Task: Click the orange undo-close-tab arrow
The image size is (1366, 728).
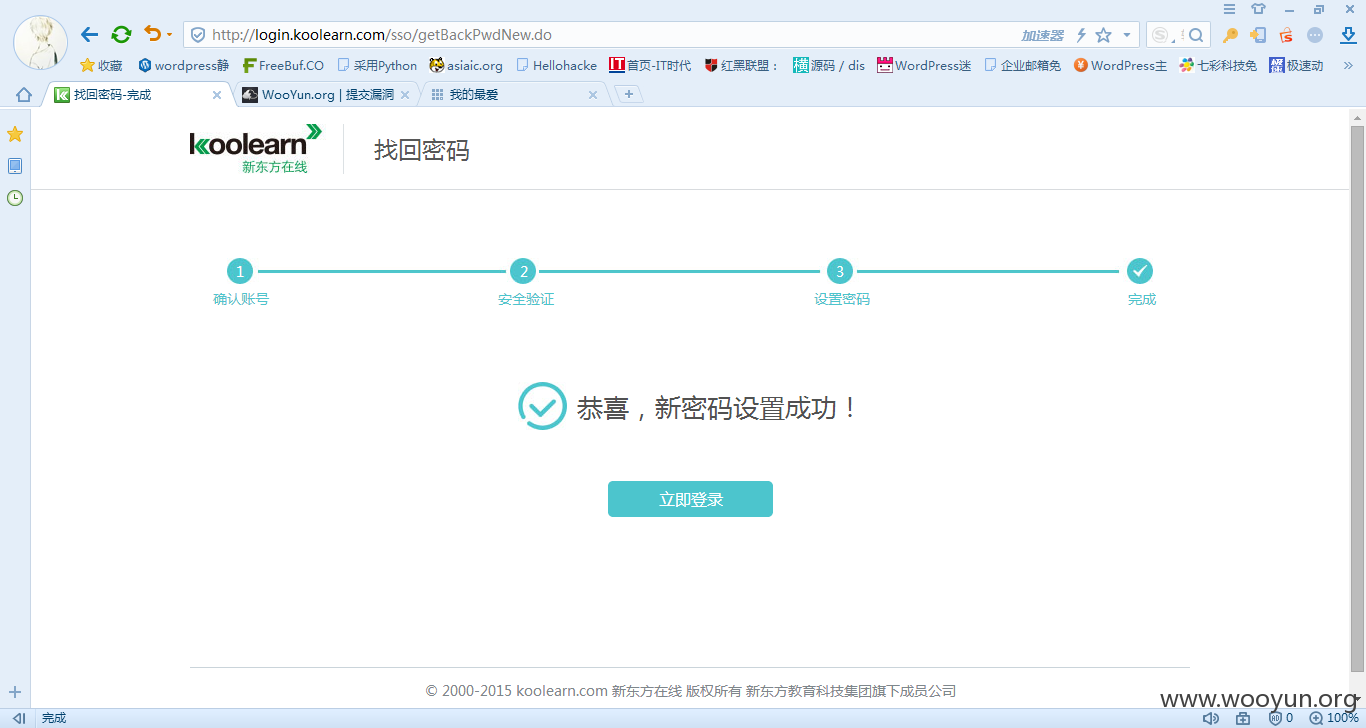Action: point(152,34)
